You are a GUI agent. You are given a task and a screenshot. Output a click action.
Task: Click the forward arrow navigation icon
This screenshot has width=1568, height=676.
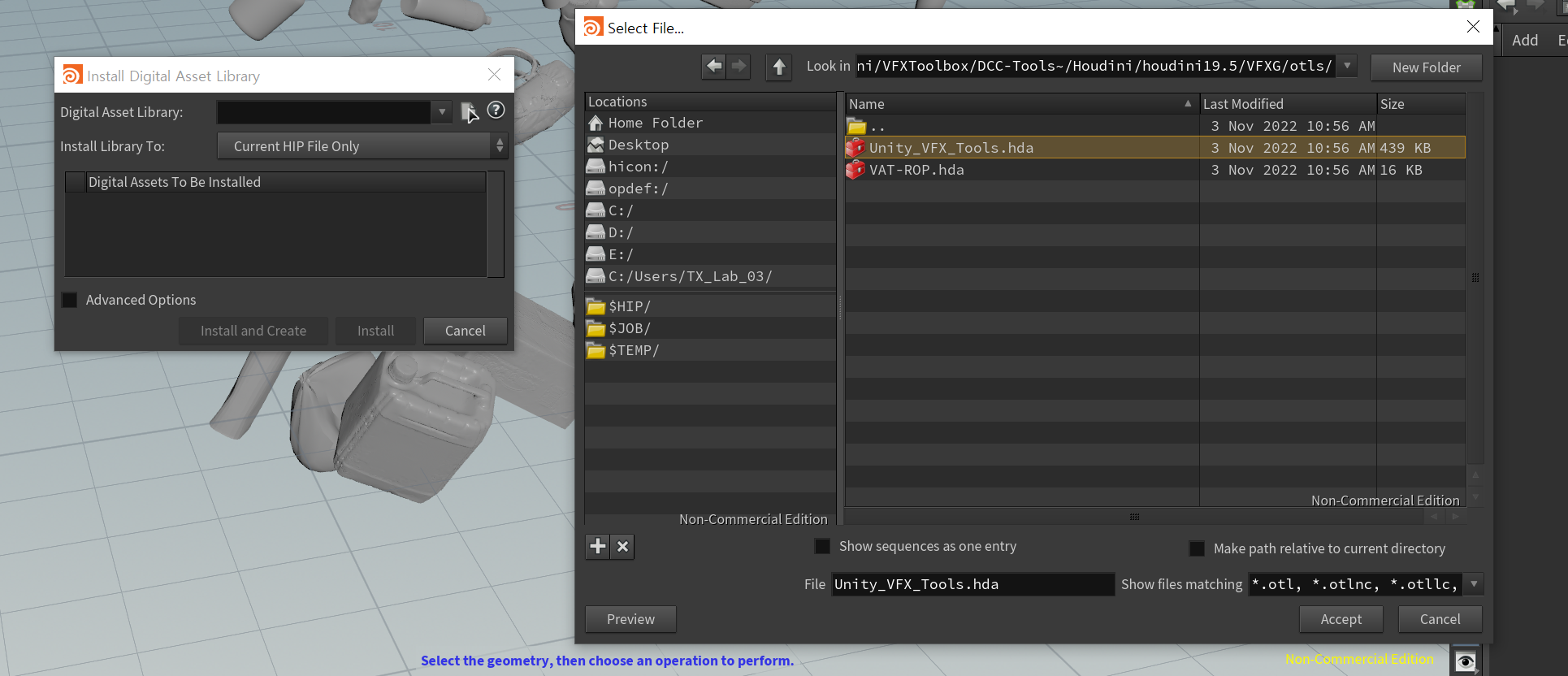click(x=739, y=66)
